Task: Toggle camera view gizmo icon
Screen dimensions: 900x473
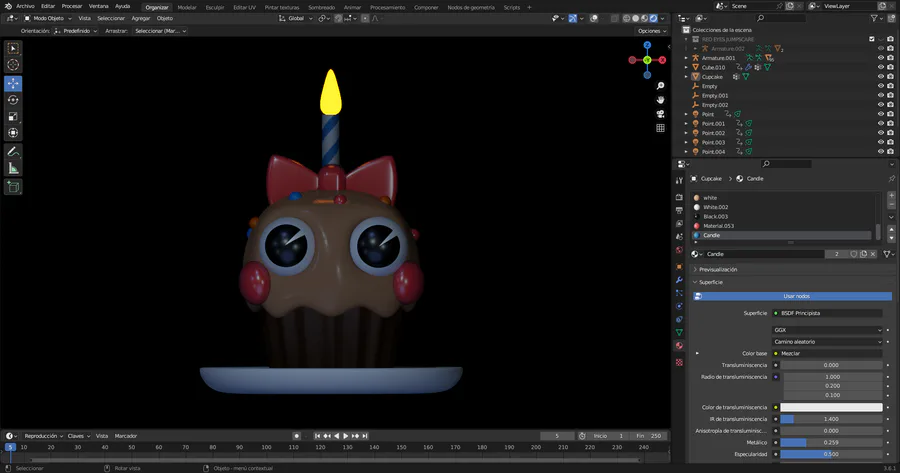Action: (x=661, y=114)
